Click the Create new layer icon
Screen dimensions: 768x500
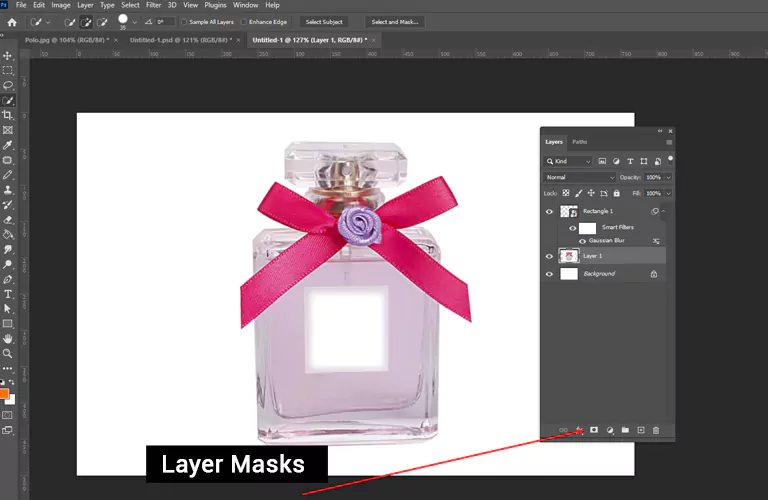click(x=641, y=430)
